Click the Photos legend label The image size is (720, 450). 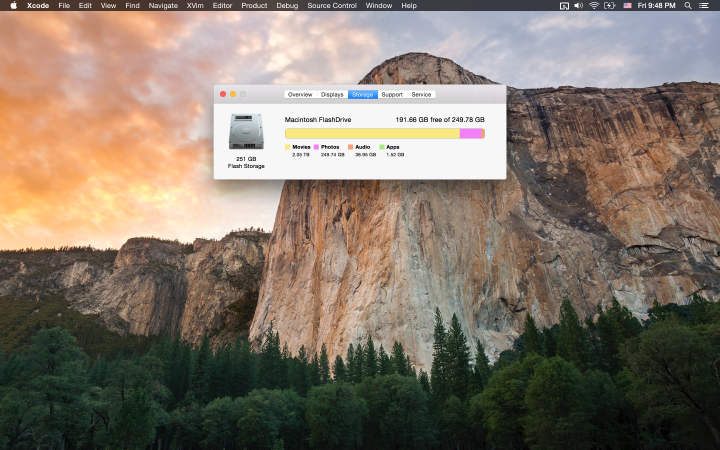coord(330,147)
